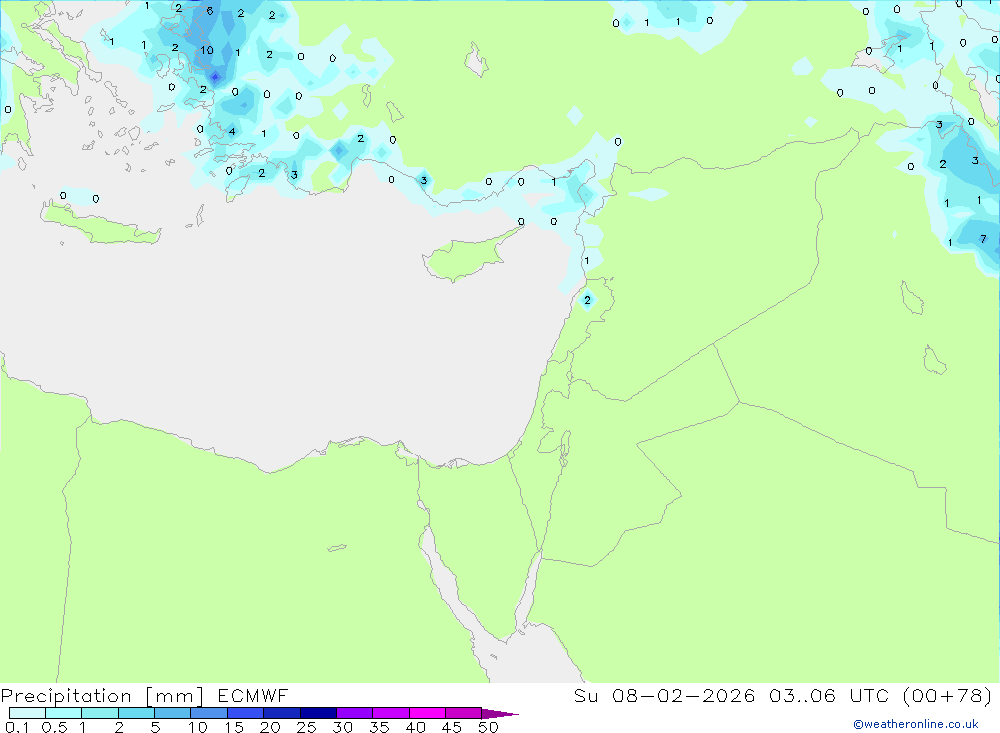The height and width of the screenshot is (733, 1000).
Task: Click the legend swatch between 5 and 10
Action: pyautogui.click(x=172, y=713)
